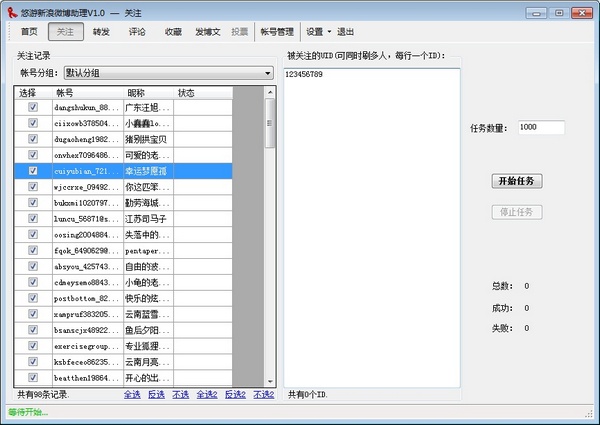Click the 昵称 column header
This screenshot has width=600, height=425.
(x=148, y=93)
